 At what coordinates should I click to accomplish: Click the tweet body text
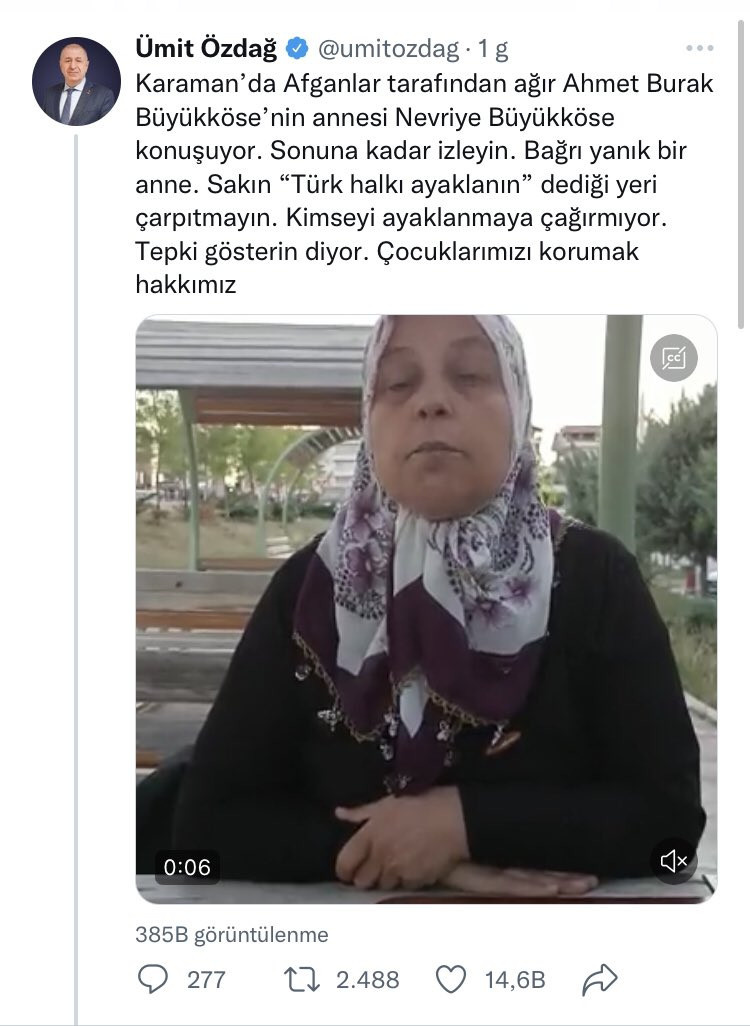pos(425,184)
